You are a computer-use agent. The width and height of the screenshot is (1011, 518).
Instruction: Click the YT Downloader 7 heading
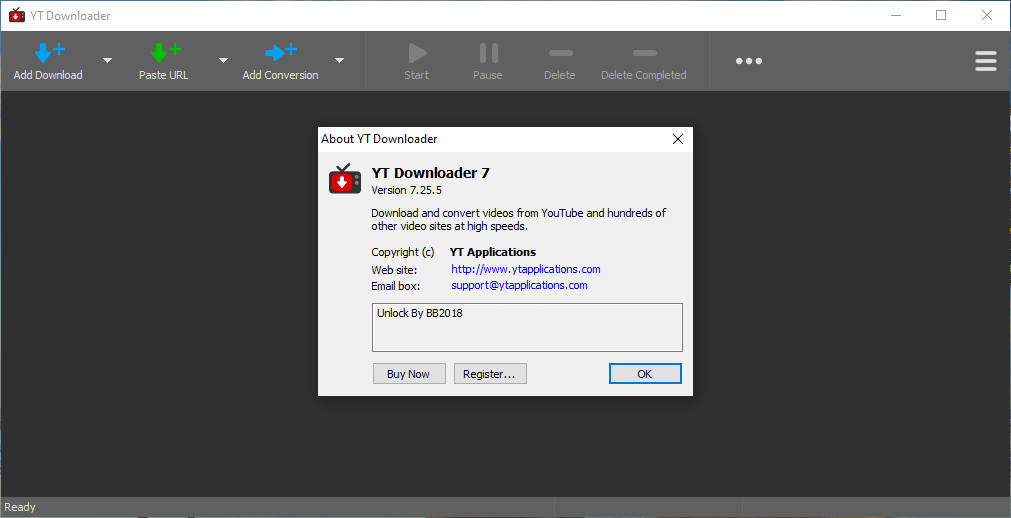431,173
